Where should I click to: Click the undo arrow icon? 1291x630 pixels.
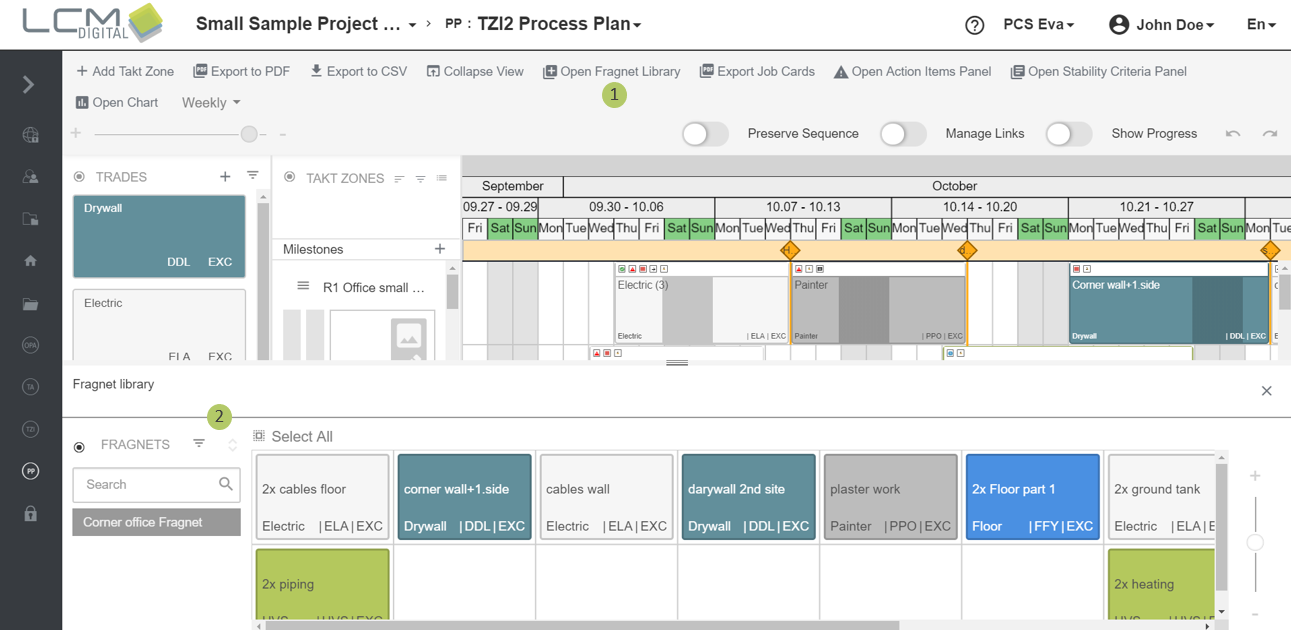pos(1233,134)
